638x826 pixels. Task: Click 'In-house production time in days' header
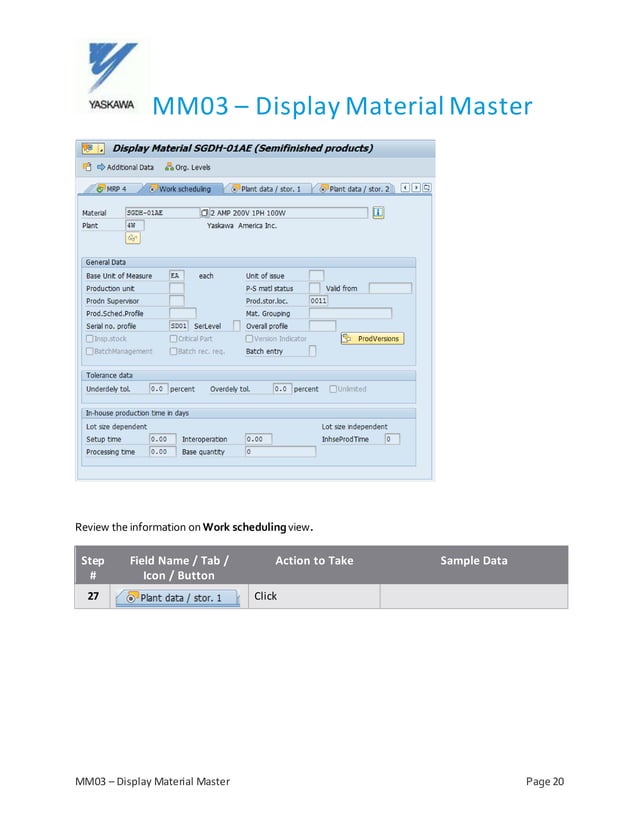(x=138, y=414)
